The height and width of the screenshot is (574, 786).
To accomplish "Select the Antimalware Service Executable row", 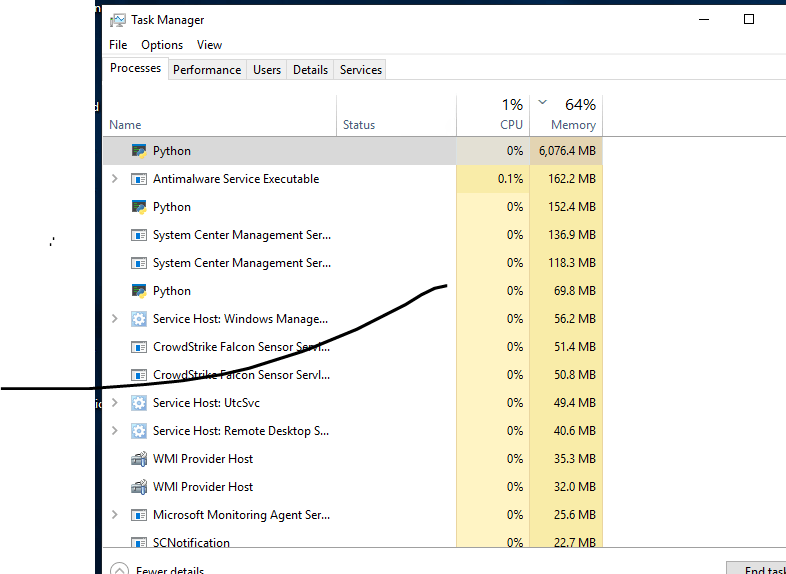I will [x=353, y=179].
